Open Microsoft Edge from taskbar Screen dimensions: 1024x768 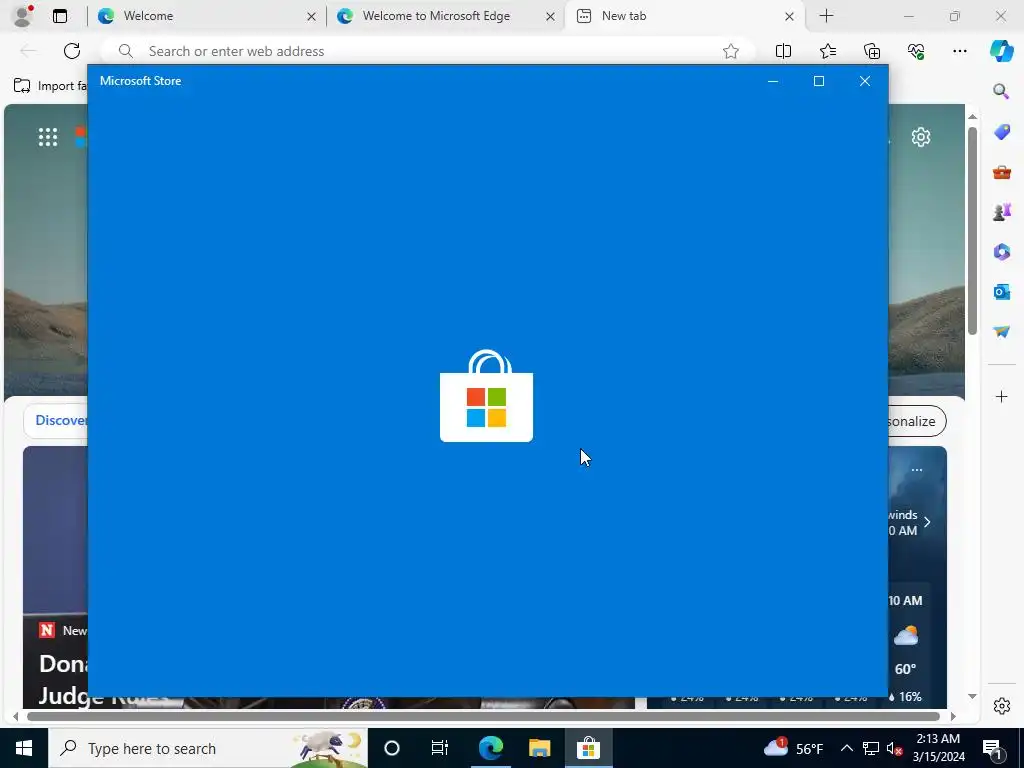point(490,748)
